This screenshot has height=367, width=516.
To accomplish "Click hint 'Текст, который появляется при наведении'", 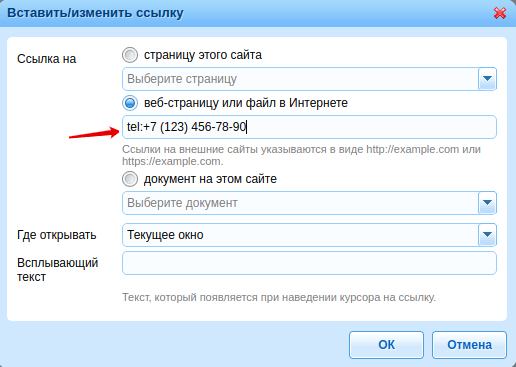I will coord(279,297).
